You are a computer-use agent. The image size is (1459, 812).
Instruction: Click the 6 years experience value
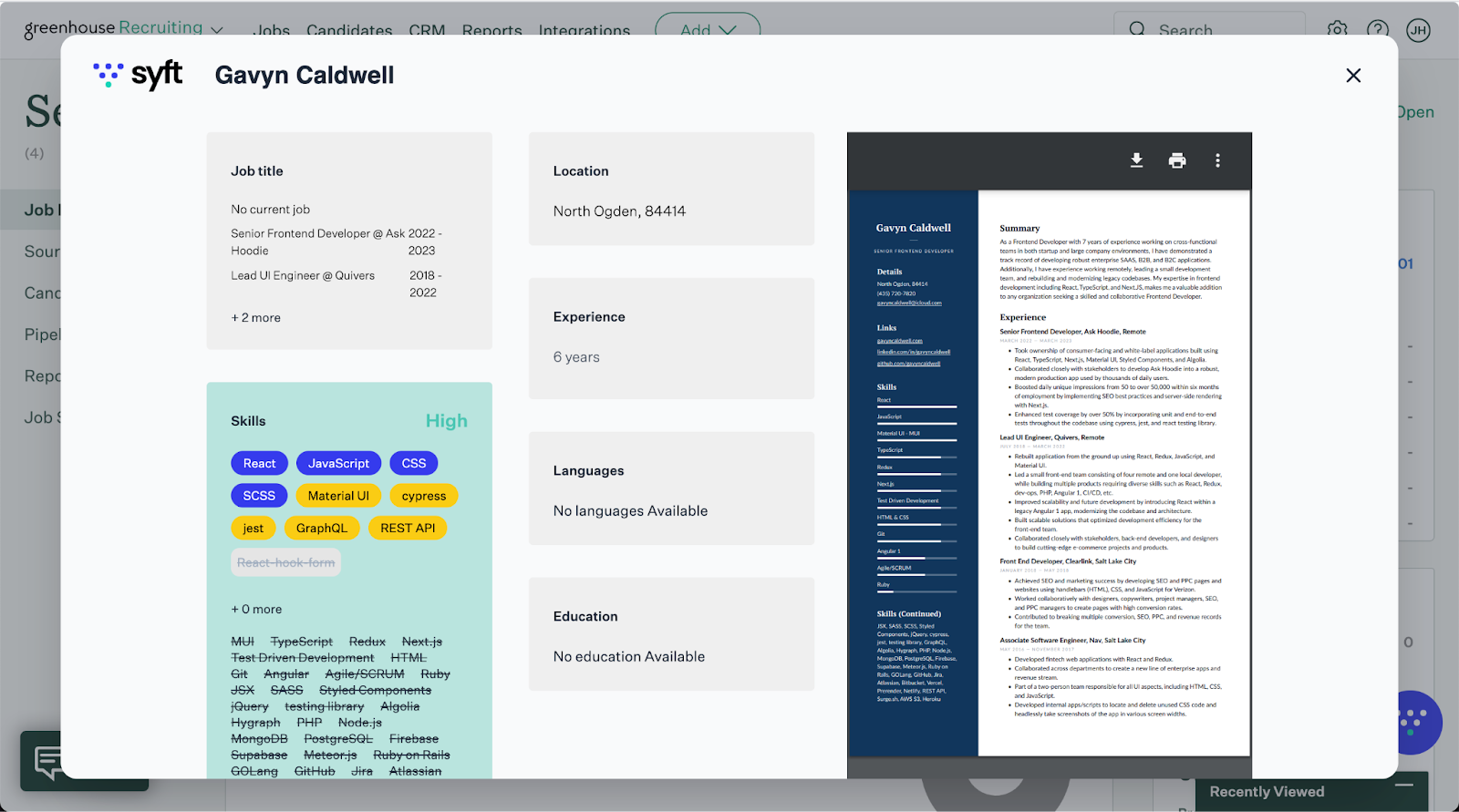pyautogui.click(x=576, y=357)
